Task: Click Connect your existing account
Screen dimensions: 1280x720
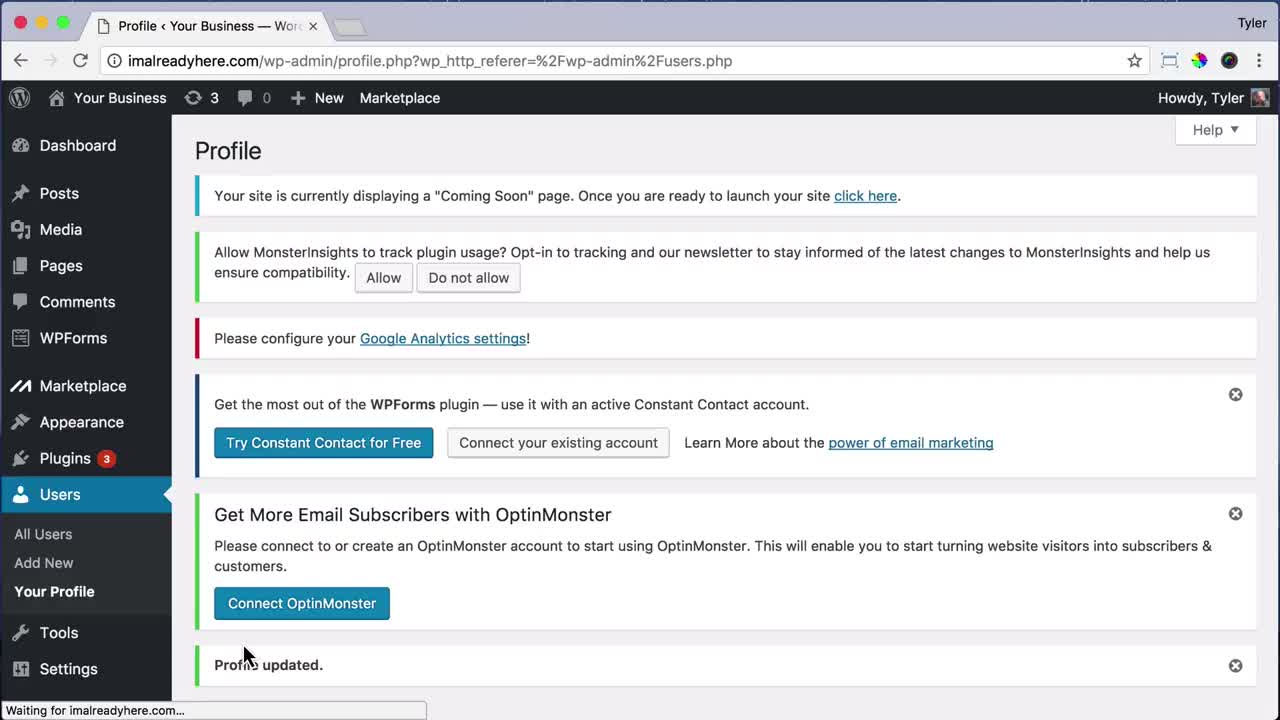Action: pos(558,443)
